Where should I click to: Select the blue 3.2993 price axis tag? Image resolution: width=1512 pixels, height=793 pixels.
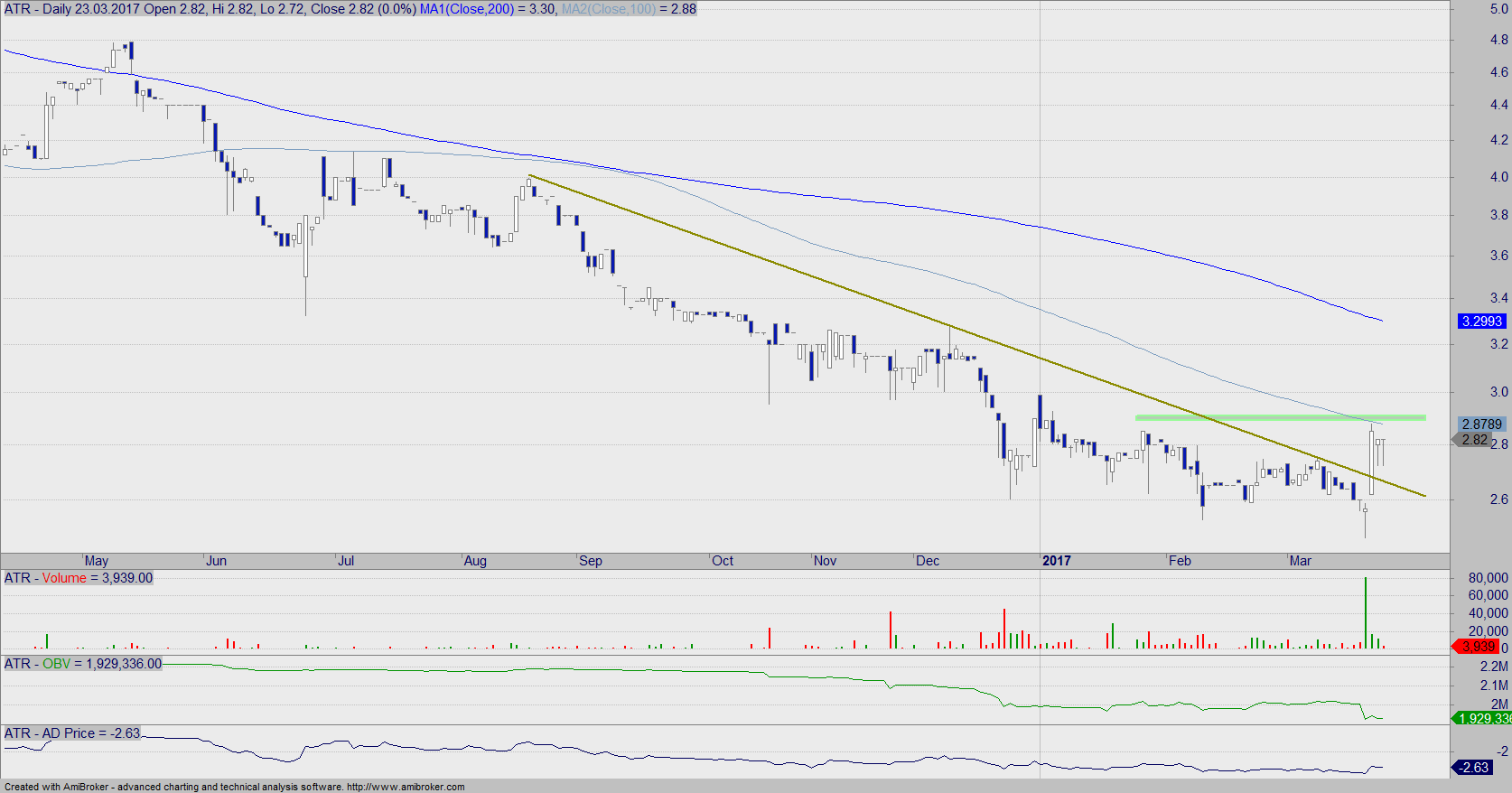click(1481, 321)
